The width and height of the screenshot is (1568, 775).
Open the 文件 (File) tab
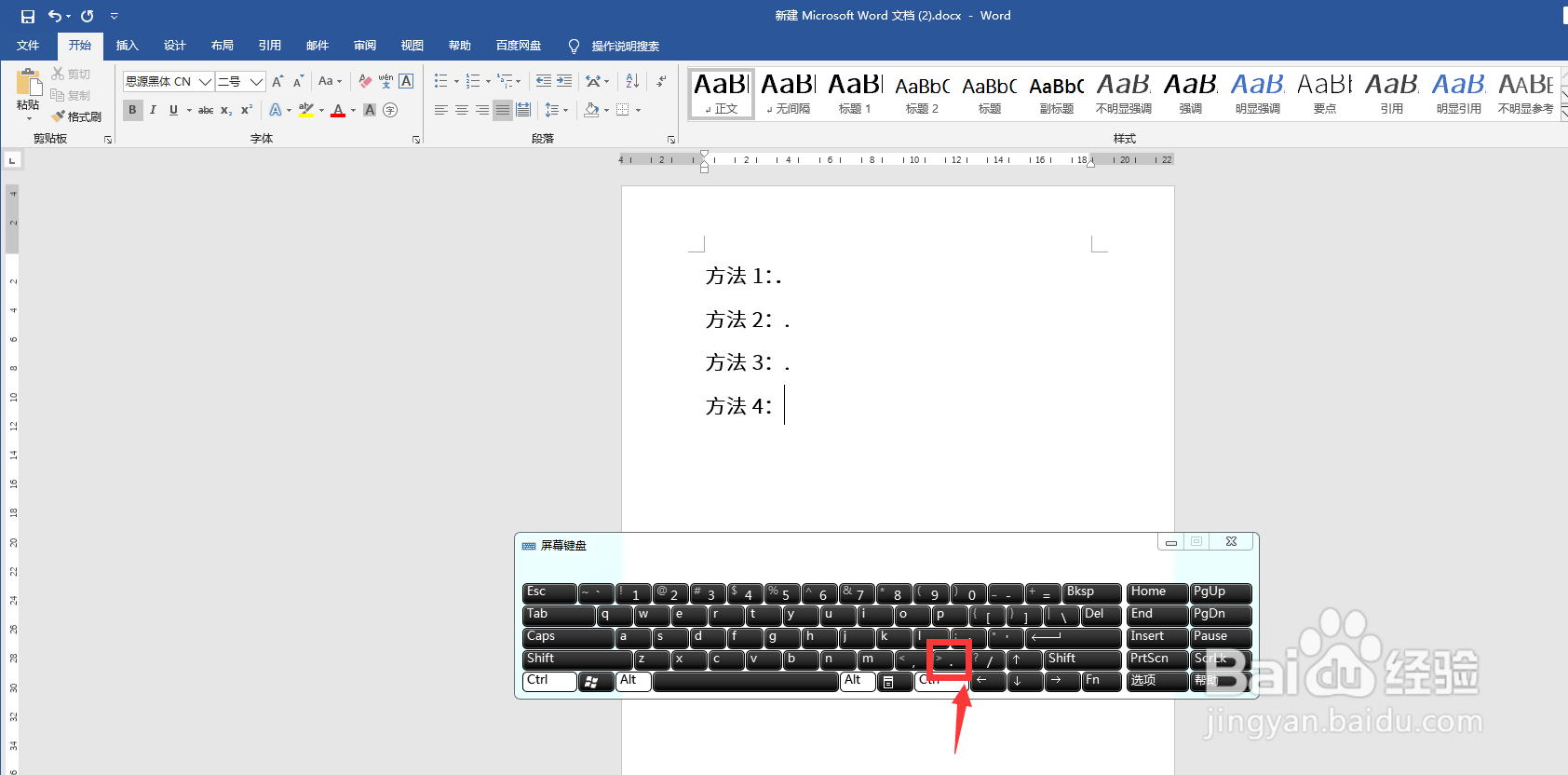click(x=28, y=46)
